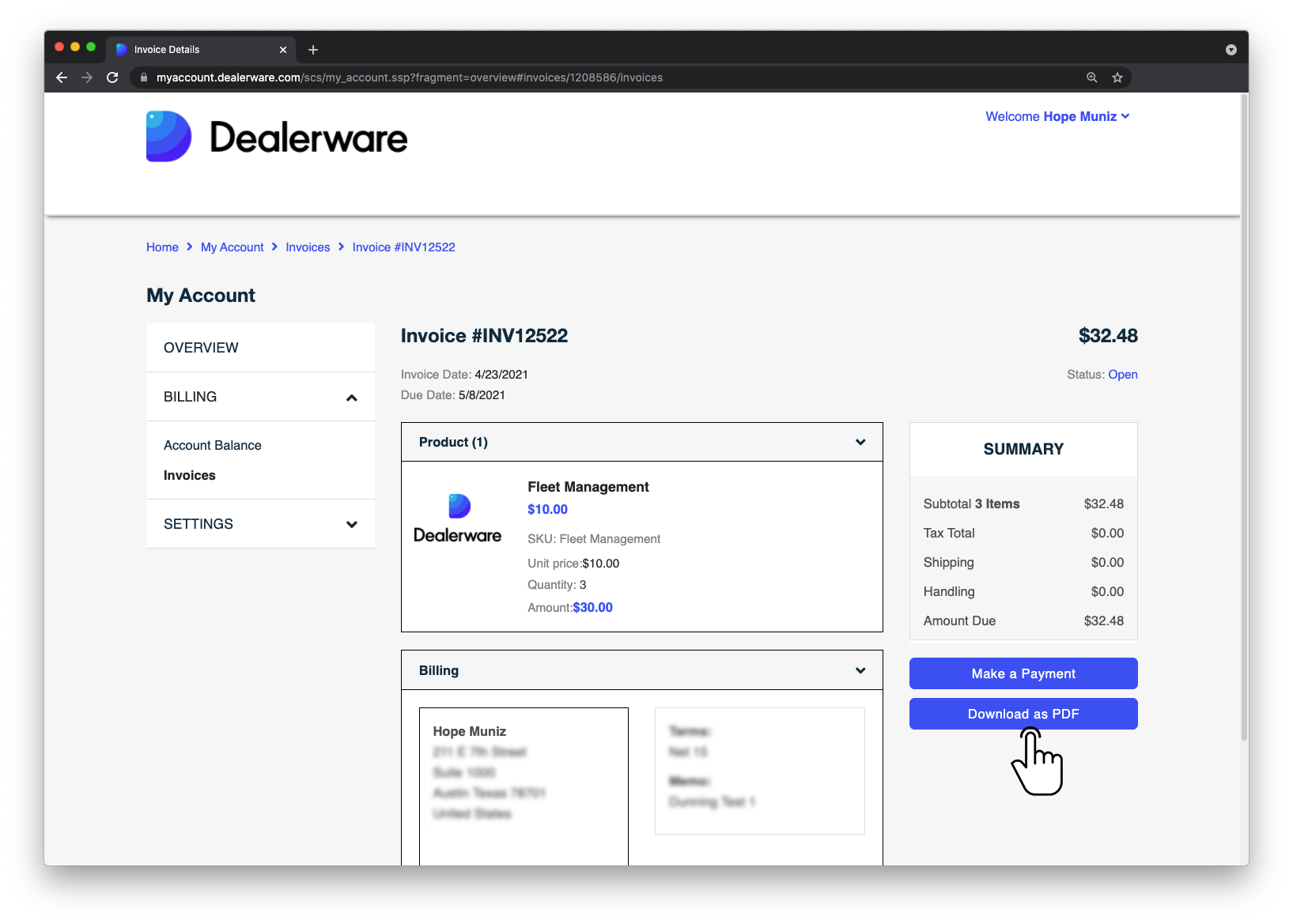The image size is (1293, 924).
Task: Expand the SETTINGS section in the sidebar
Action: (x=351, y=523)
